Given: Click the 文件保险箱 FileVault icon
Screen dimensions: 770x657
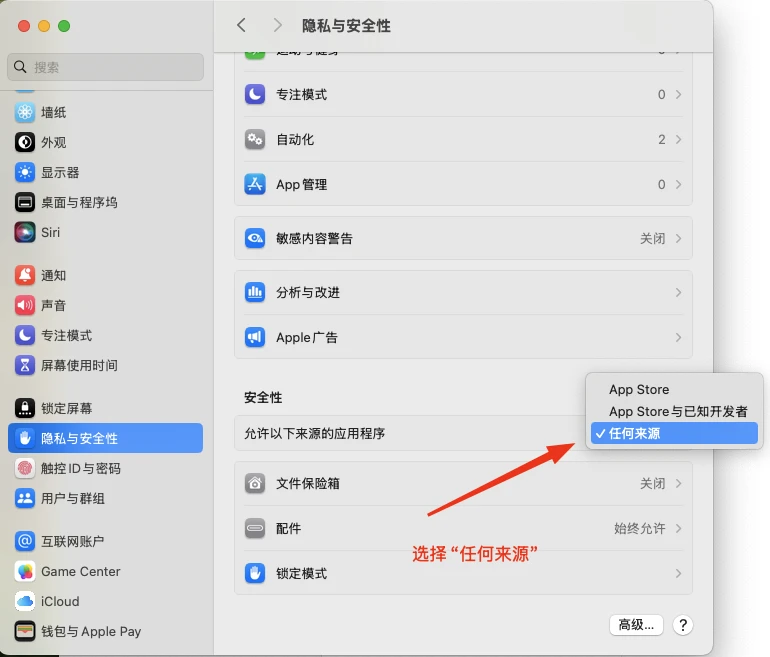Looking at the screenshot, I should (255, 484).
